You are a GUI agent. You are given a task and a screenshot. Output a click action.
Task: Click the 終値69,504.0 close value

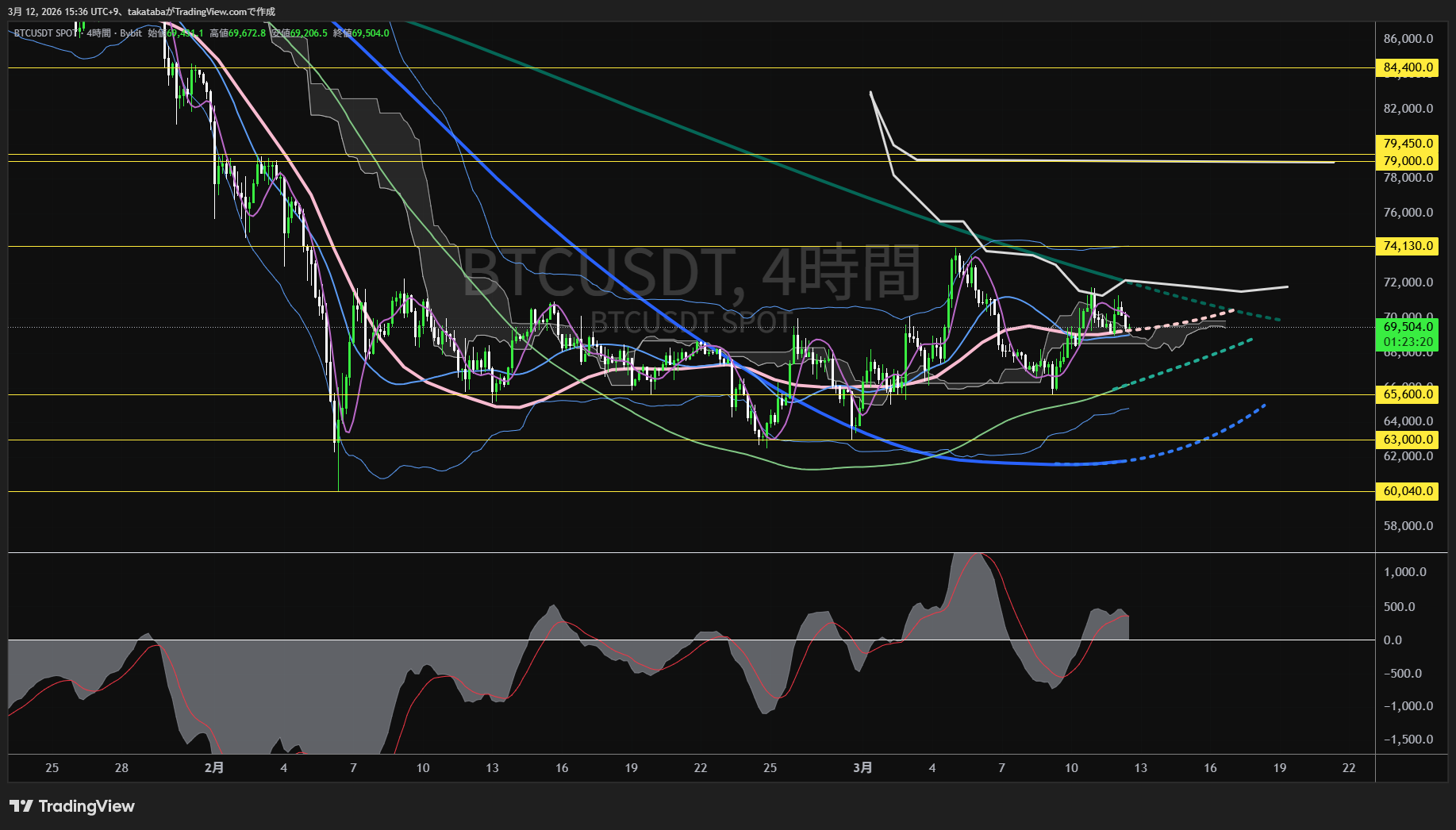[361, 33]
